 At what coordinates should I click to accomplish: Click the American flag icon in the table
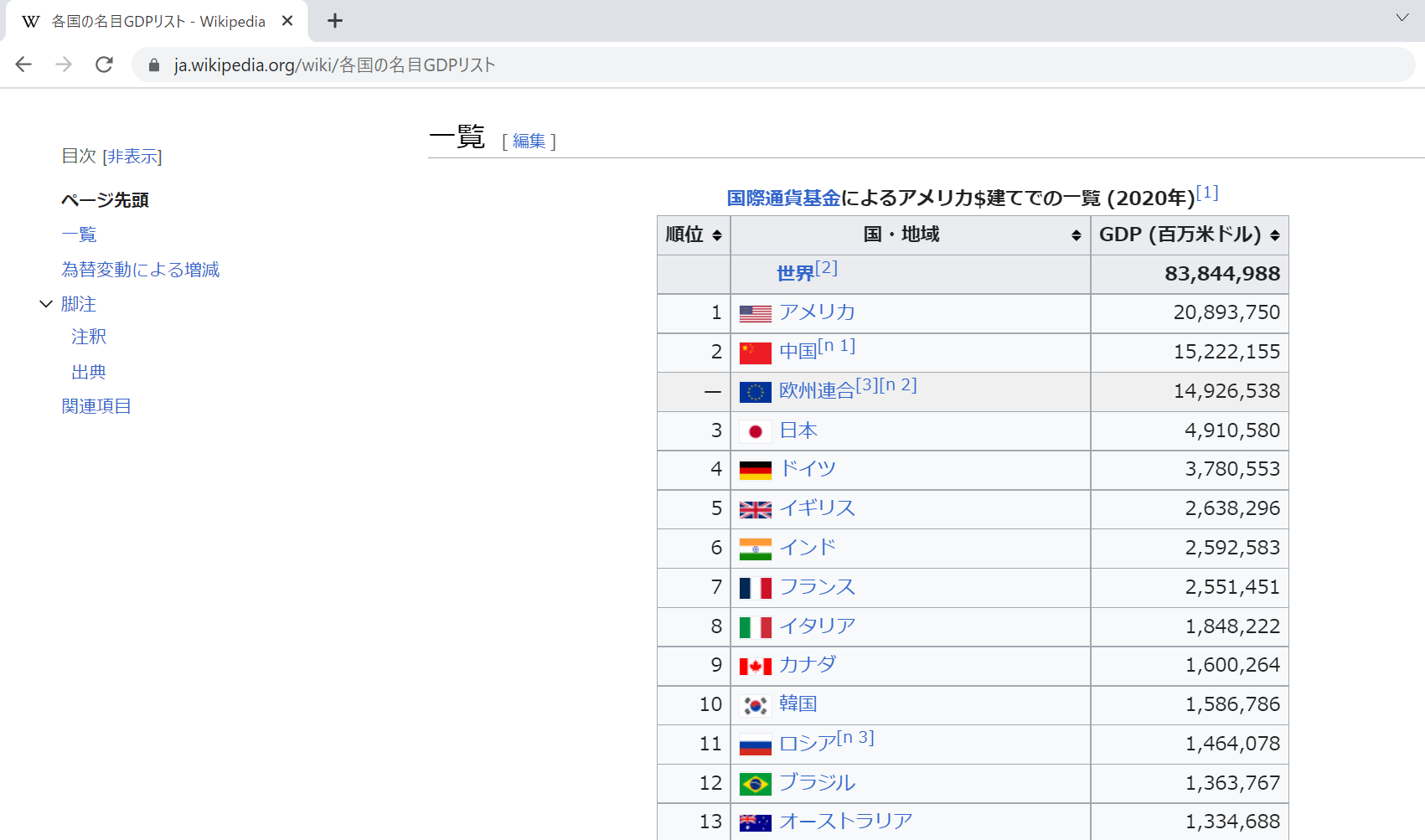pyautogui.click(x=754, y=312)
